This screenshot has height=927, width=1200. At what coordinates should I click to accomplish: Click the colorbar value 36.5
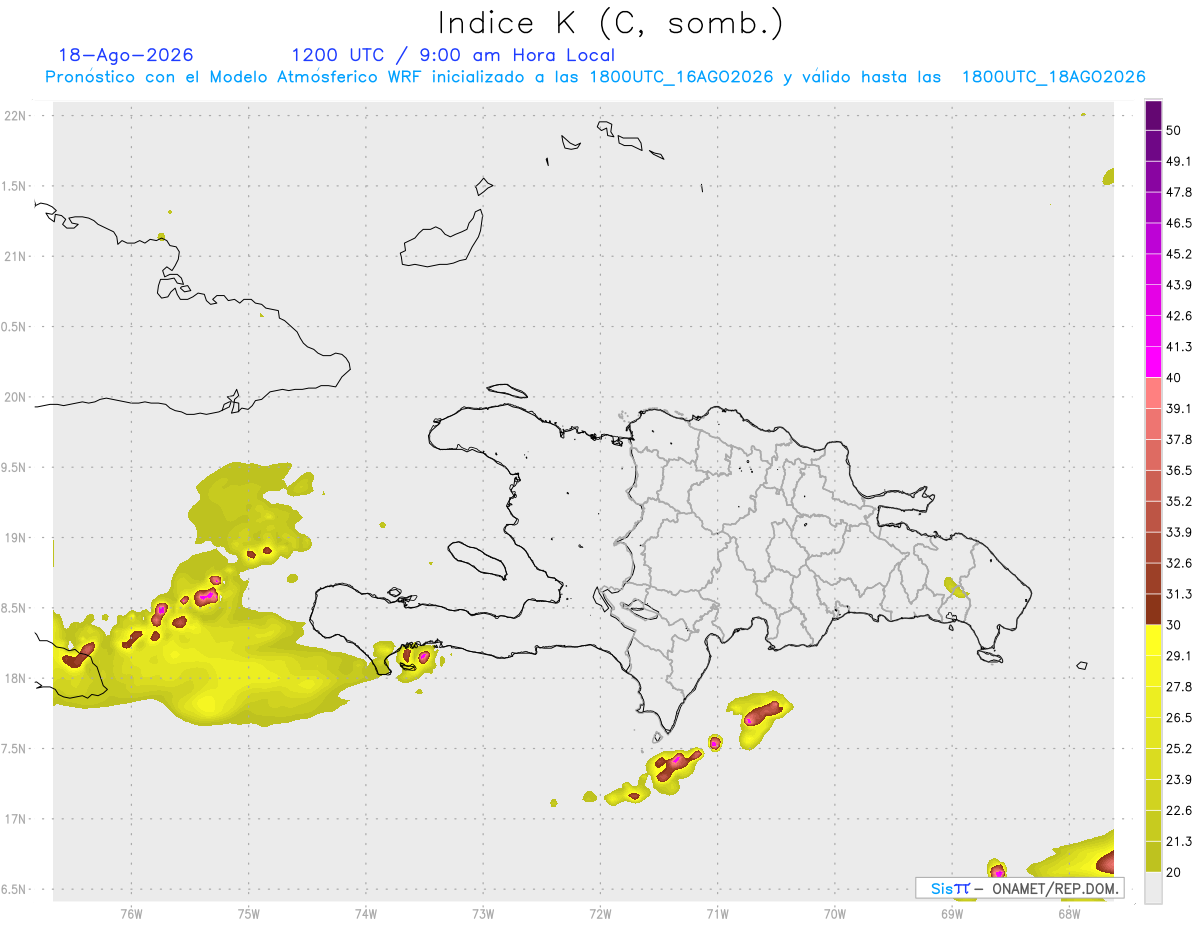[1179, 470]
